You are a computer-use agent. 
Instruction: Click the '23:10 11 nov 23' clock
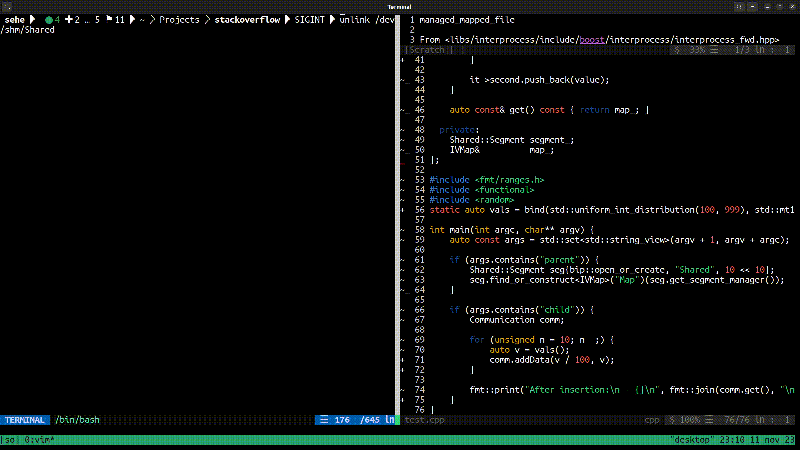(757, 440)
